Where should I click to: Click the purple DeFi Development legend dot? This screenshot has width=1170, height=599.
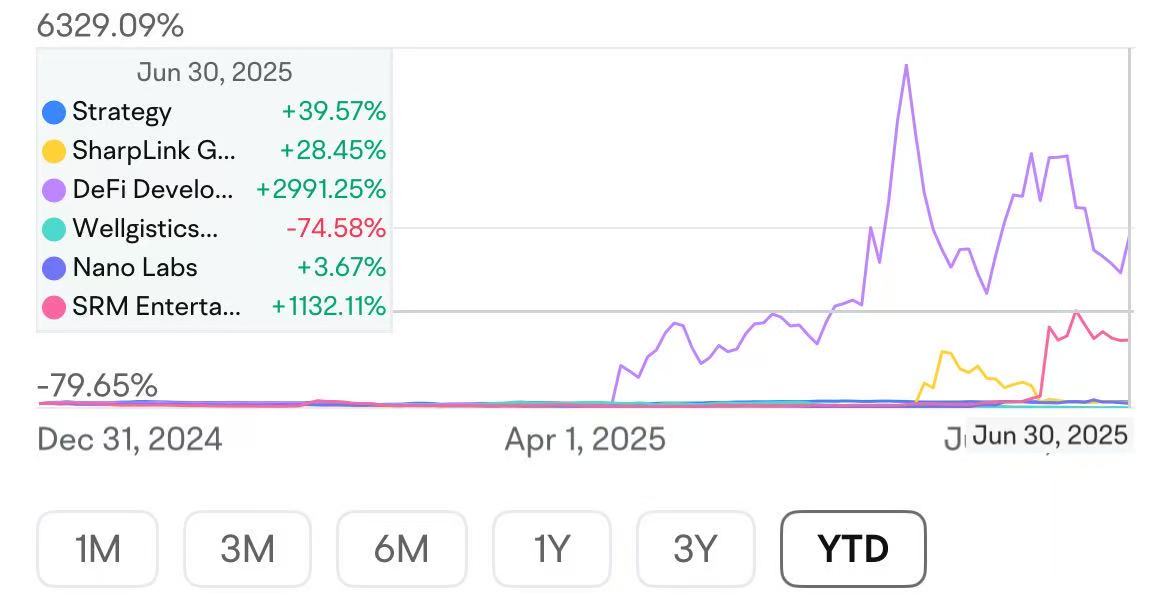pos(54,190)
